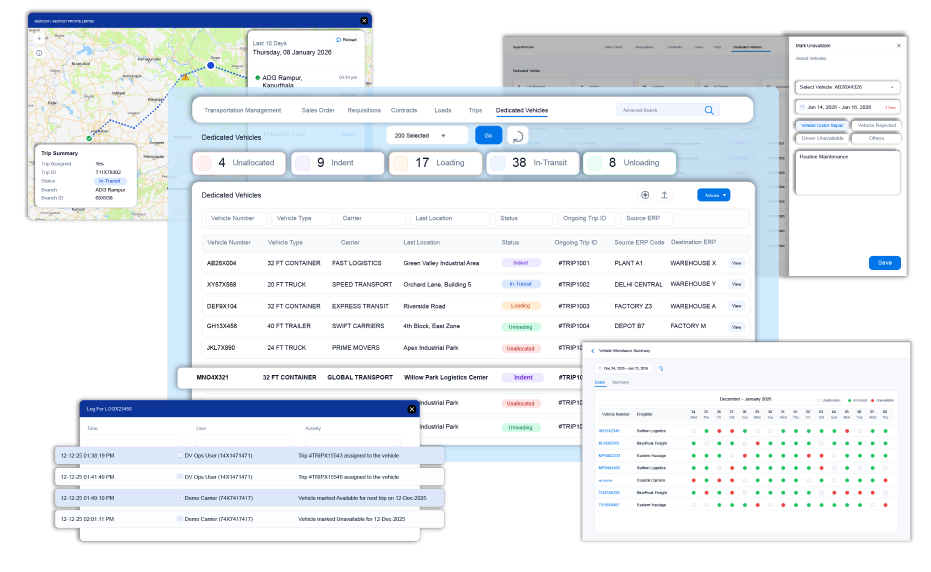Click the refresh arrow beside Go
Image resolution: width=931 pixels, height=572 pixels.
[x=518, y=136]
